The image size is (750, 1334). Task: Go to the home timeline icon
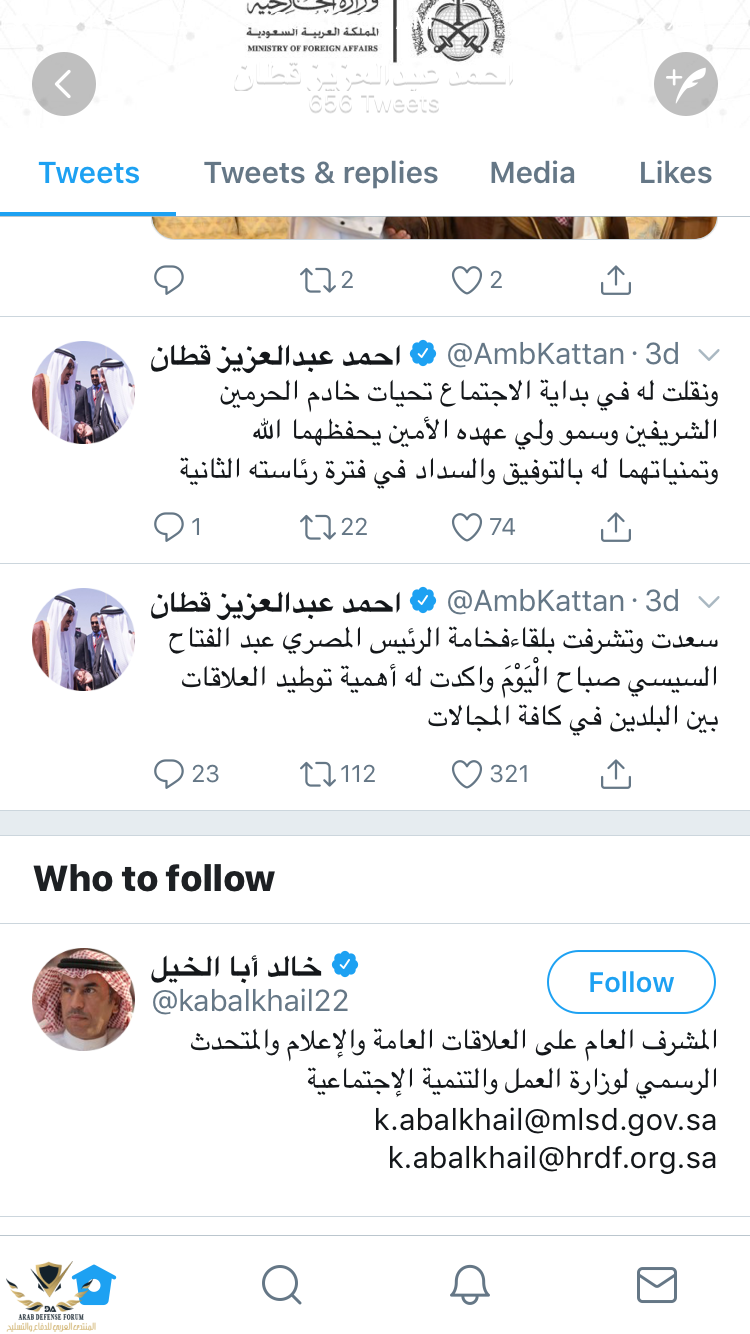(x=94, y=1283)
